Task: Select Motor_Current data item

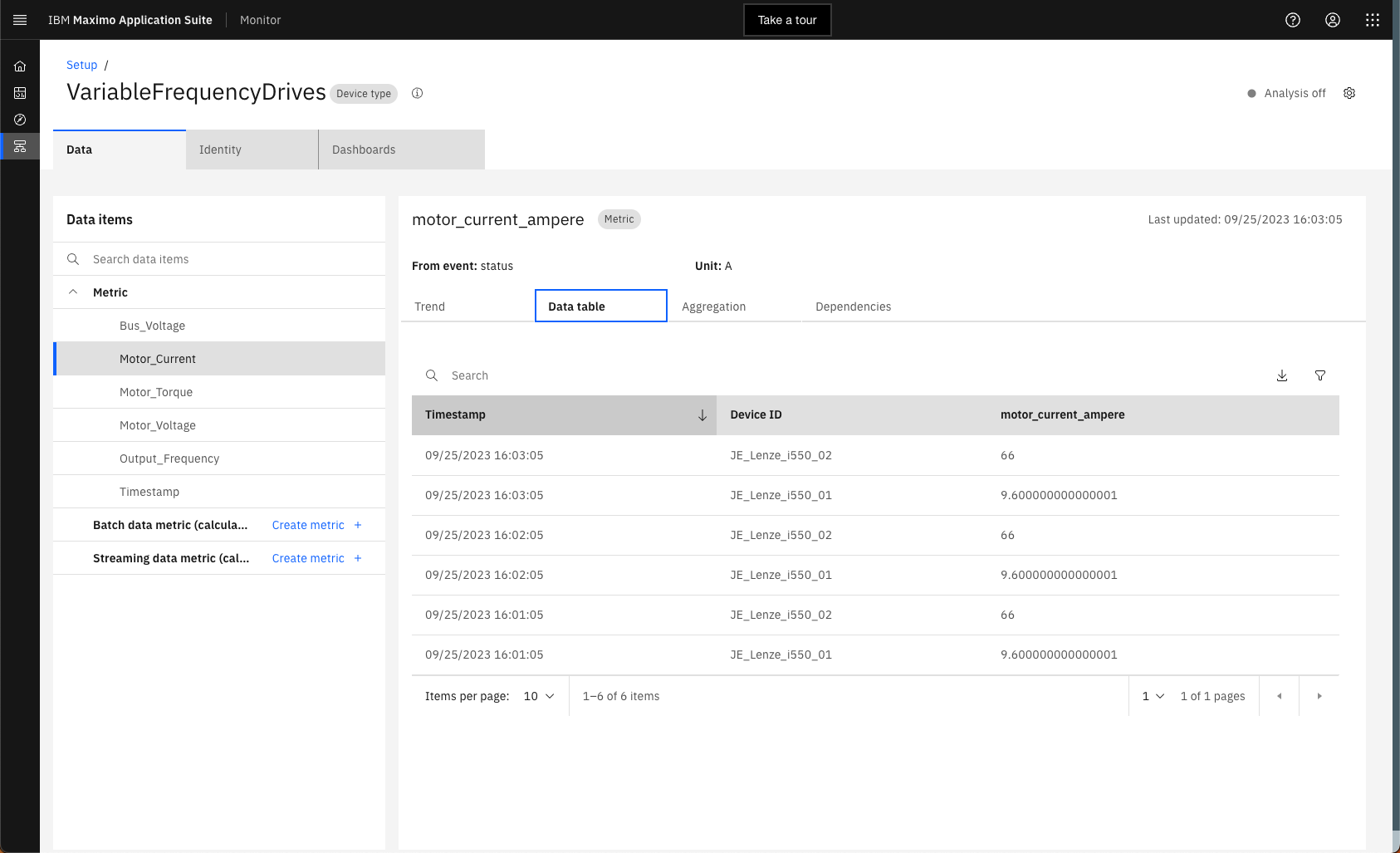Action: click(219, 359)
